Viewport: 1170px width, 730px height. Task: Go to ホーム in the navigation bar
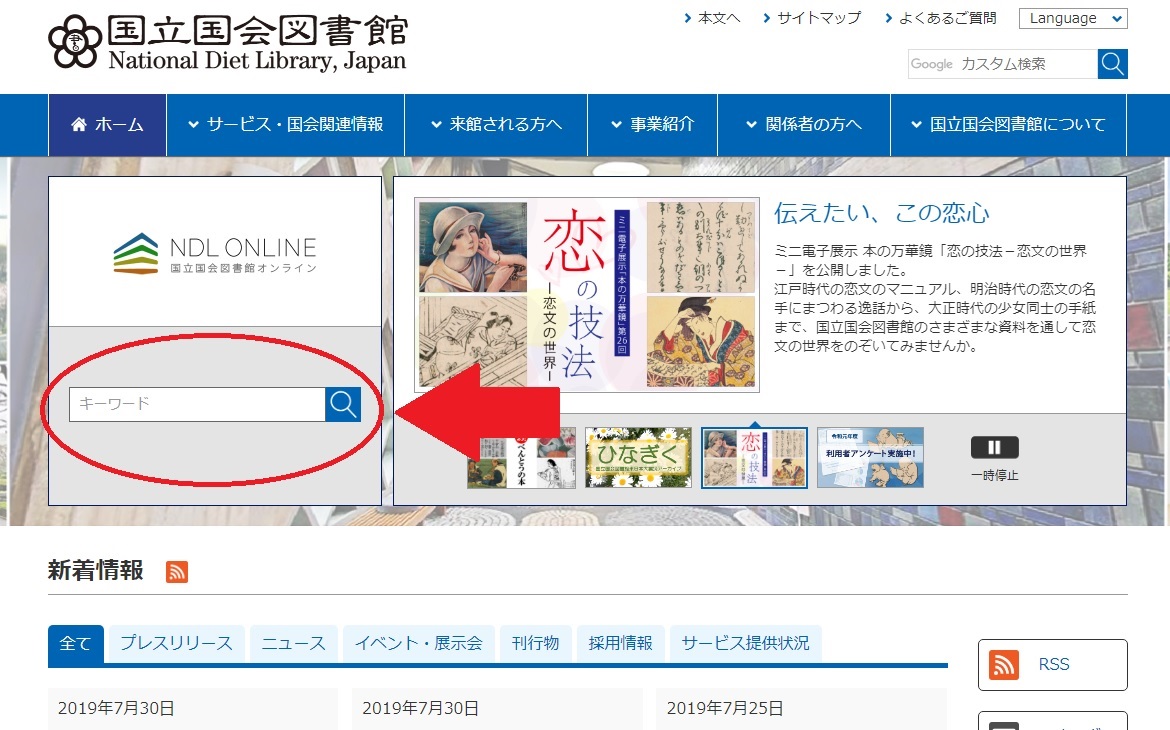pyautogui.click(x=107, y=125)
